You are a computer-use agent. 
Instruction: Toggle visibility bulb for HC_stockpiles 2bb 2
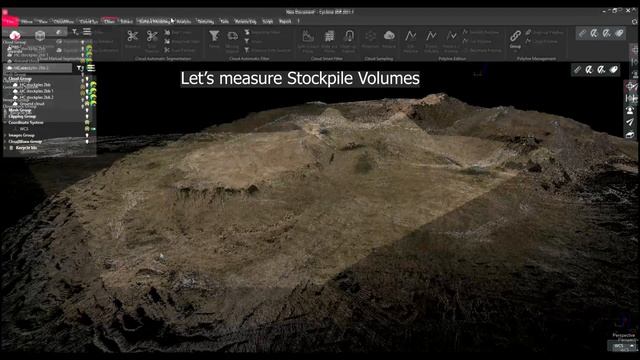(87, 98)
